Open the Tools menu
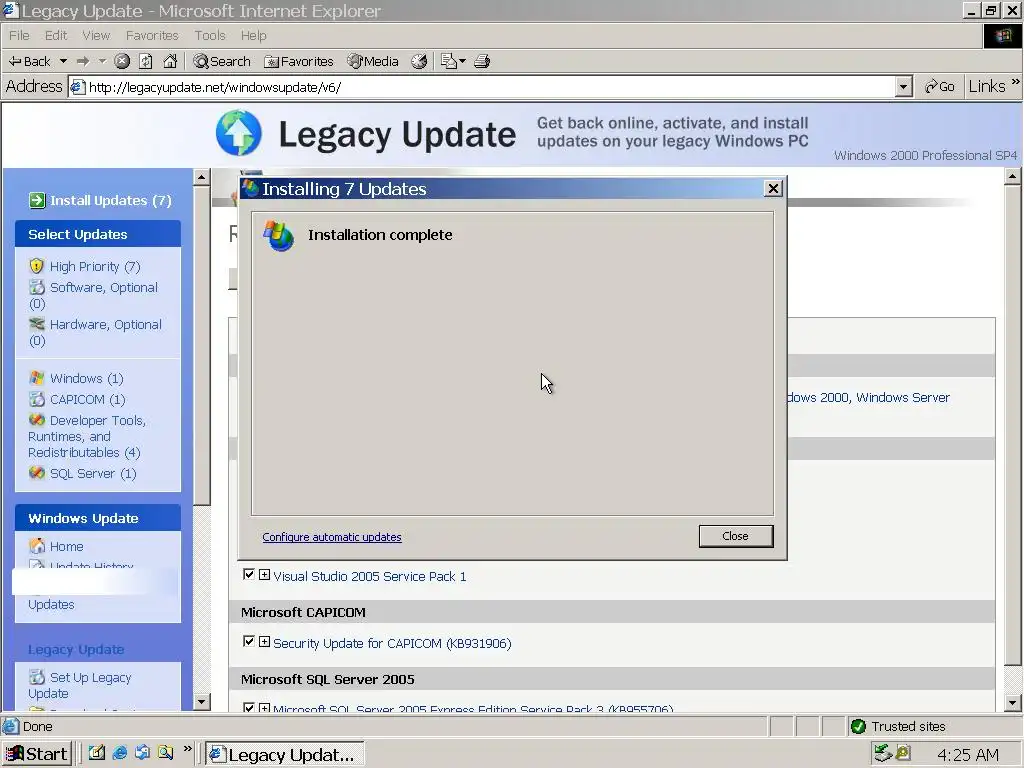The height and width of the screenshot is (768, 1024). (x=210, y=35)
